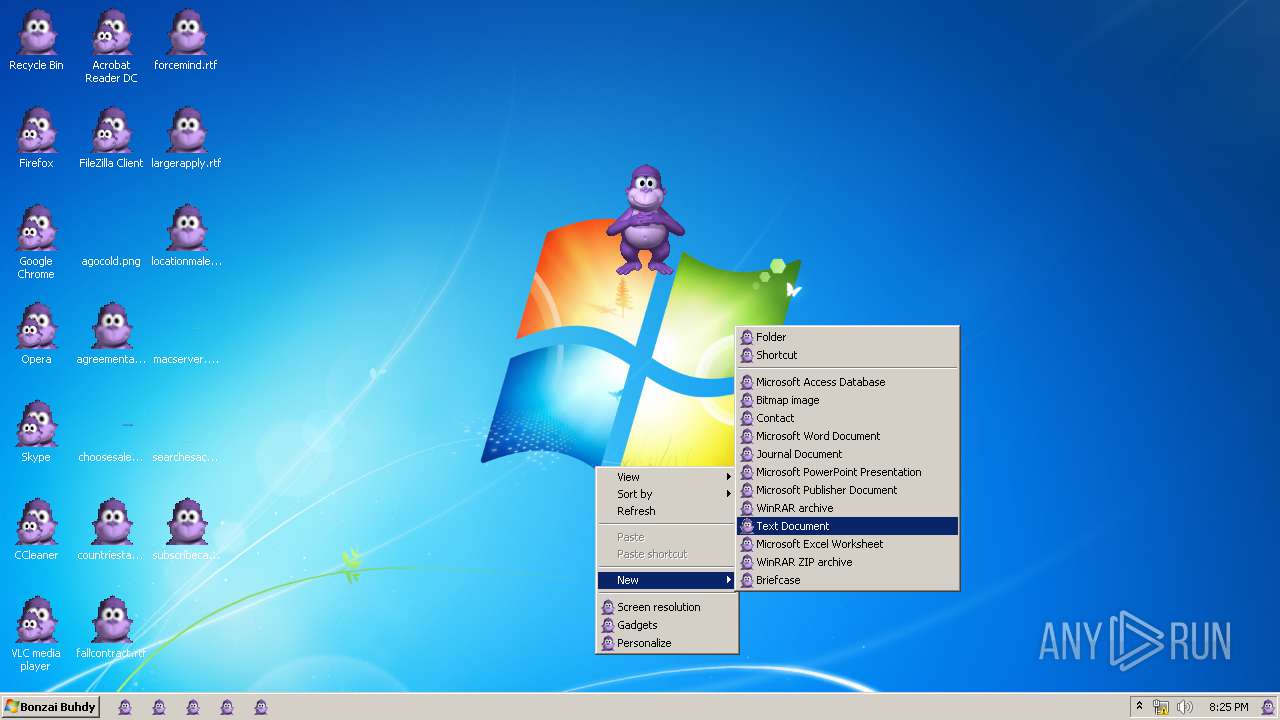Viewport: 1280px width, 720px height.
Task: Click the 8:25 PM taskbar clock
Action: click(1228, 707)
